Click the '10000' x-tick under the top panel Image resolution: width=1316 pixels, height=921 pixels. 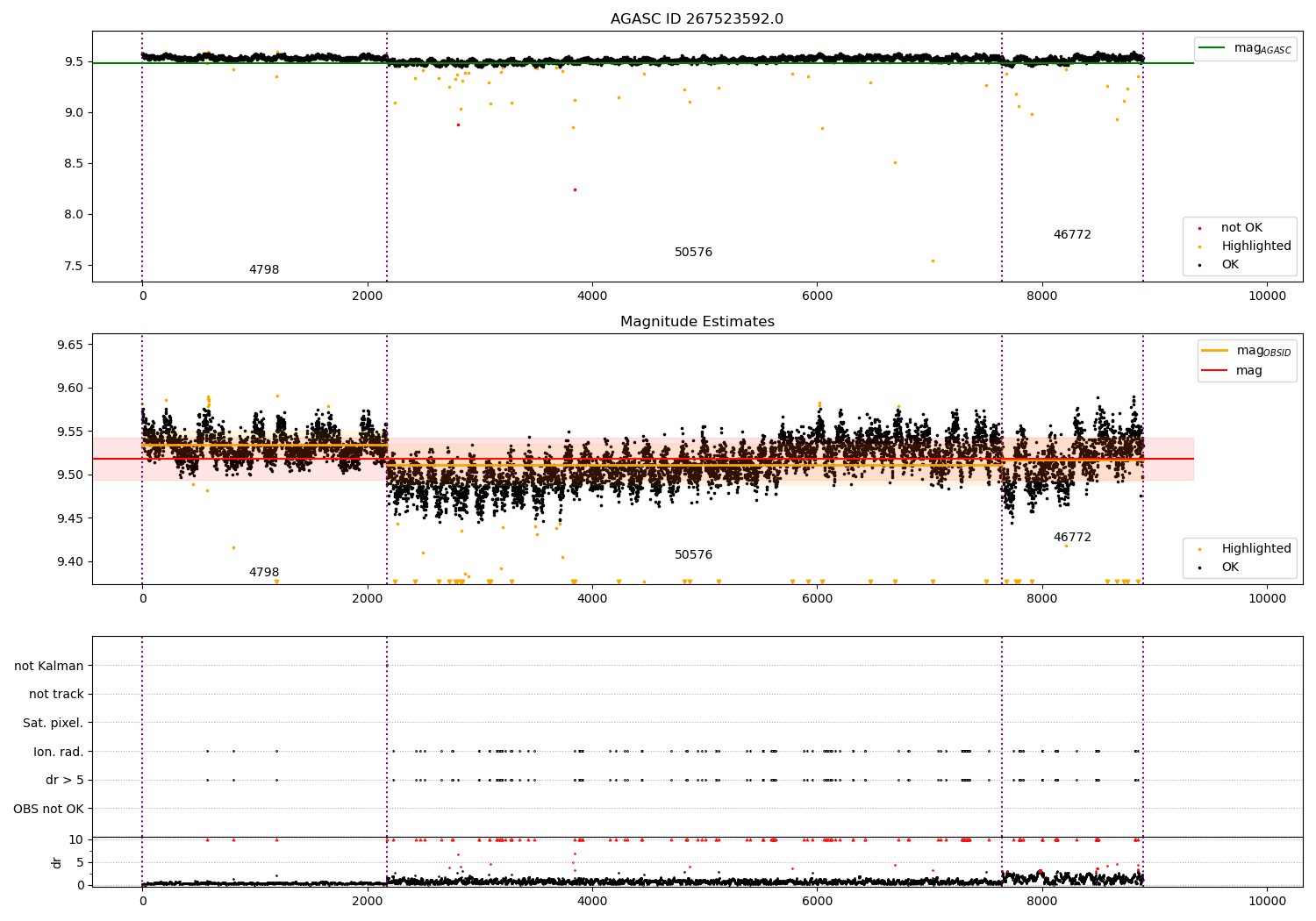1267,296
